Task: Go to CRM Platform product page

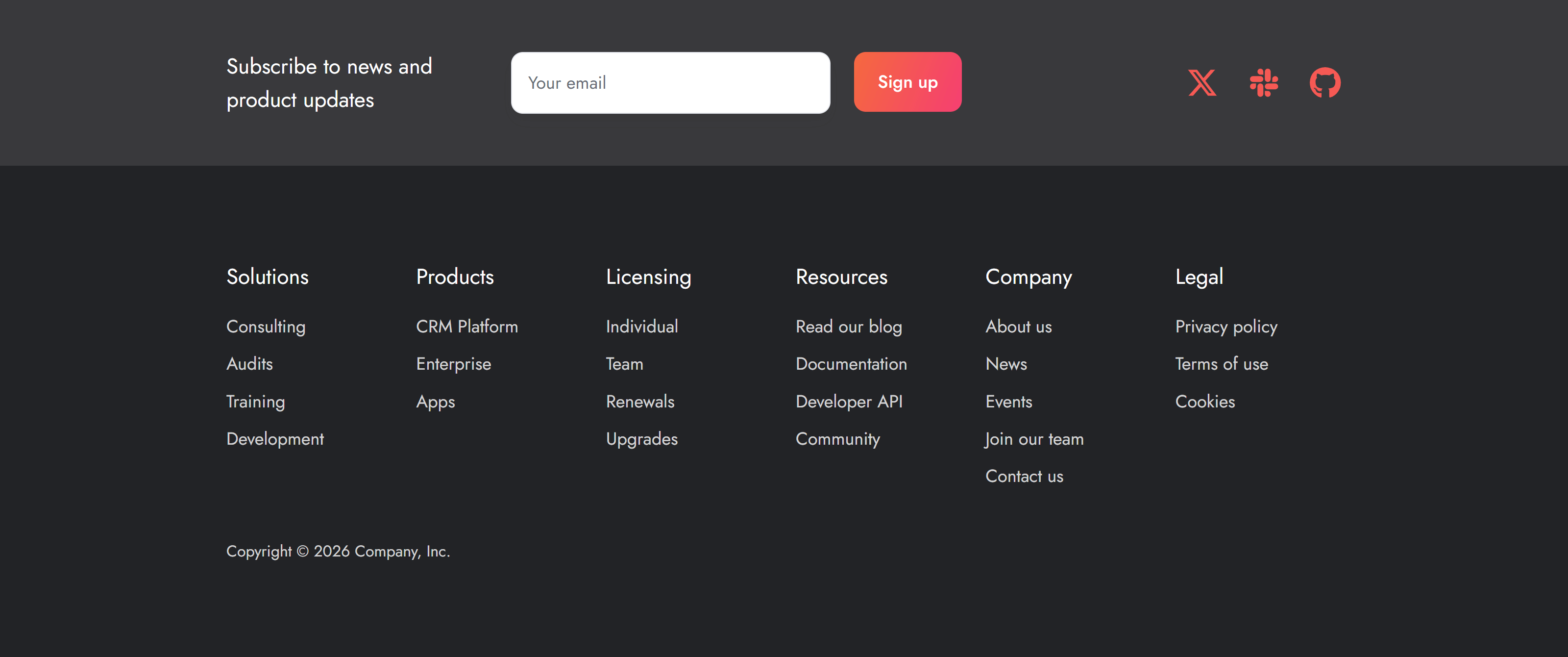Action: click(466, 327)
